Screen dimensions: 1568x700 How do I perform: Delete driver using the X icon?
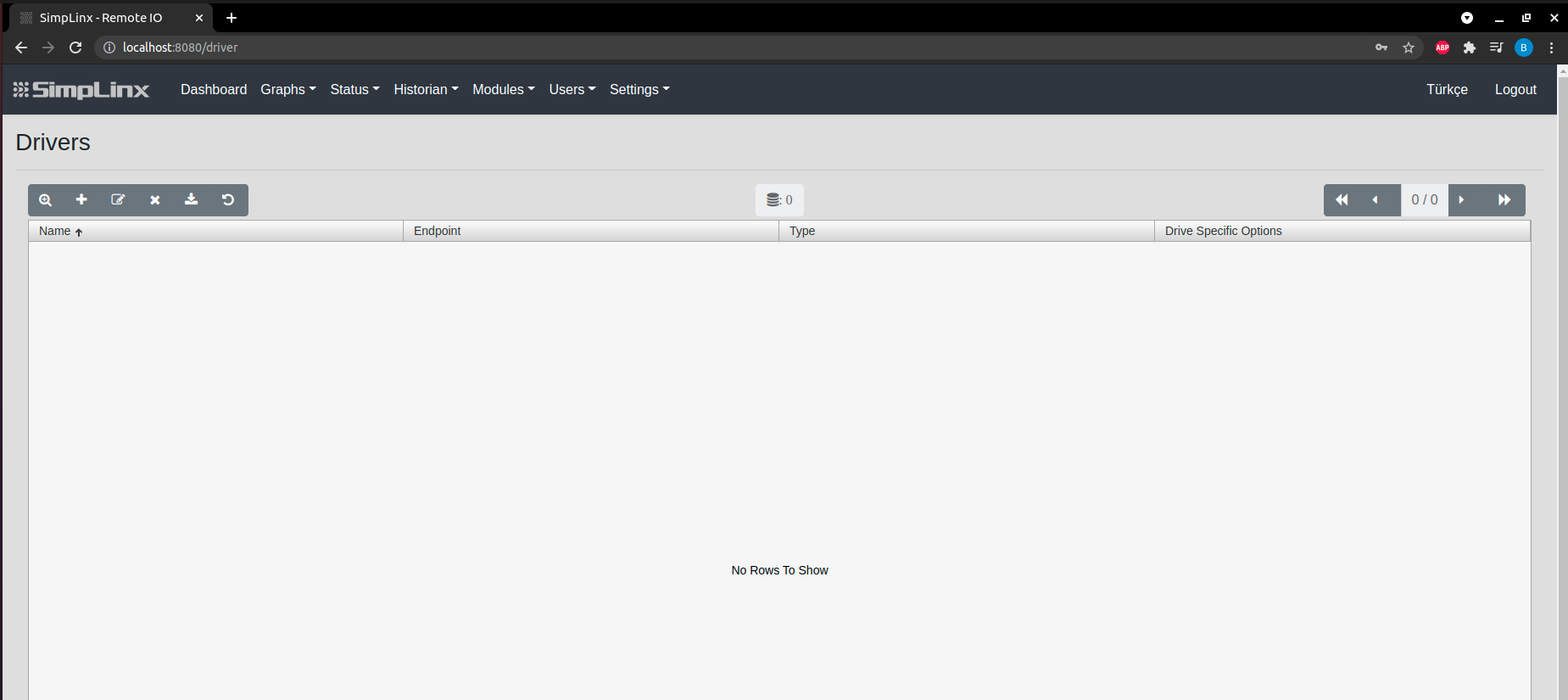[155, 200]
